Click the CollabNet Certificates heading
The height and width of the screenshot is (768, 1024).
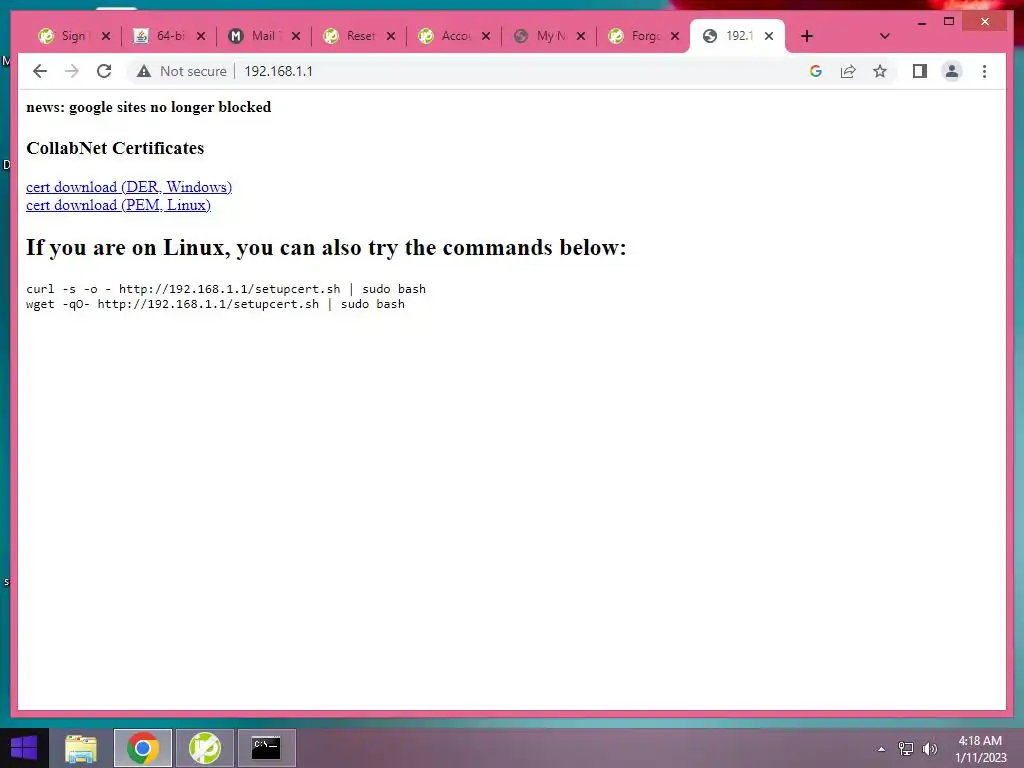115,148
